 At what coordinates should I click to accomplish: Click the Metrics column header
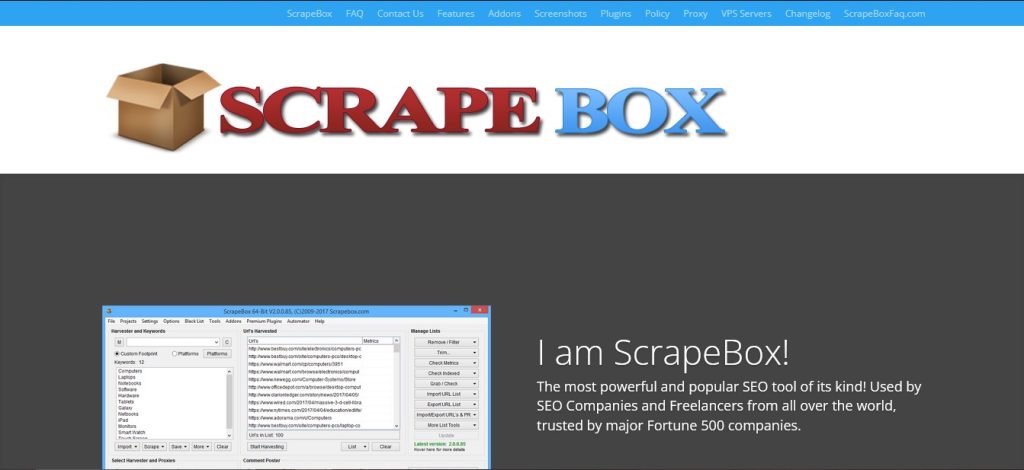[377, 341]
